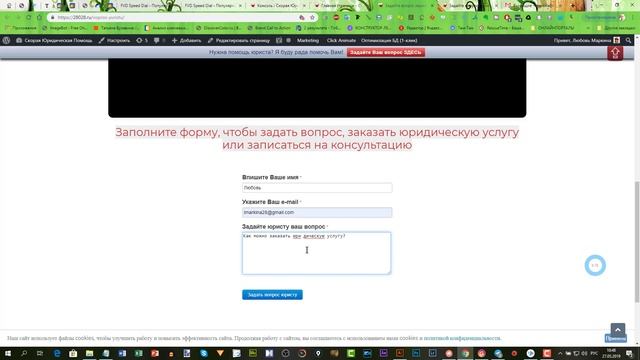The image size is (640, 360).
Task: Open the Brand Call to Action bookmark
Action: tap(269, 28)
